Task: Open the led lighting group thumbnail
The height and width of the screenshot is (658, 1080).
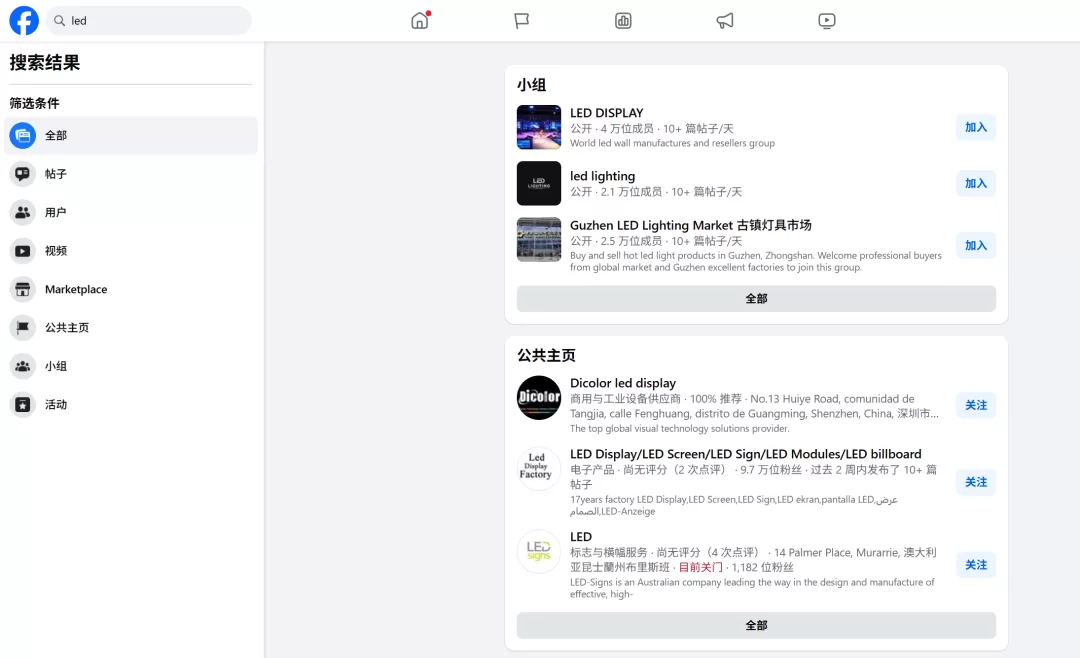Action: click(x=539, y=183)
